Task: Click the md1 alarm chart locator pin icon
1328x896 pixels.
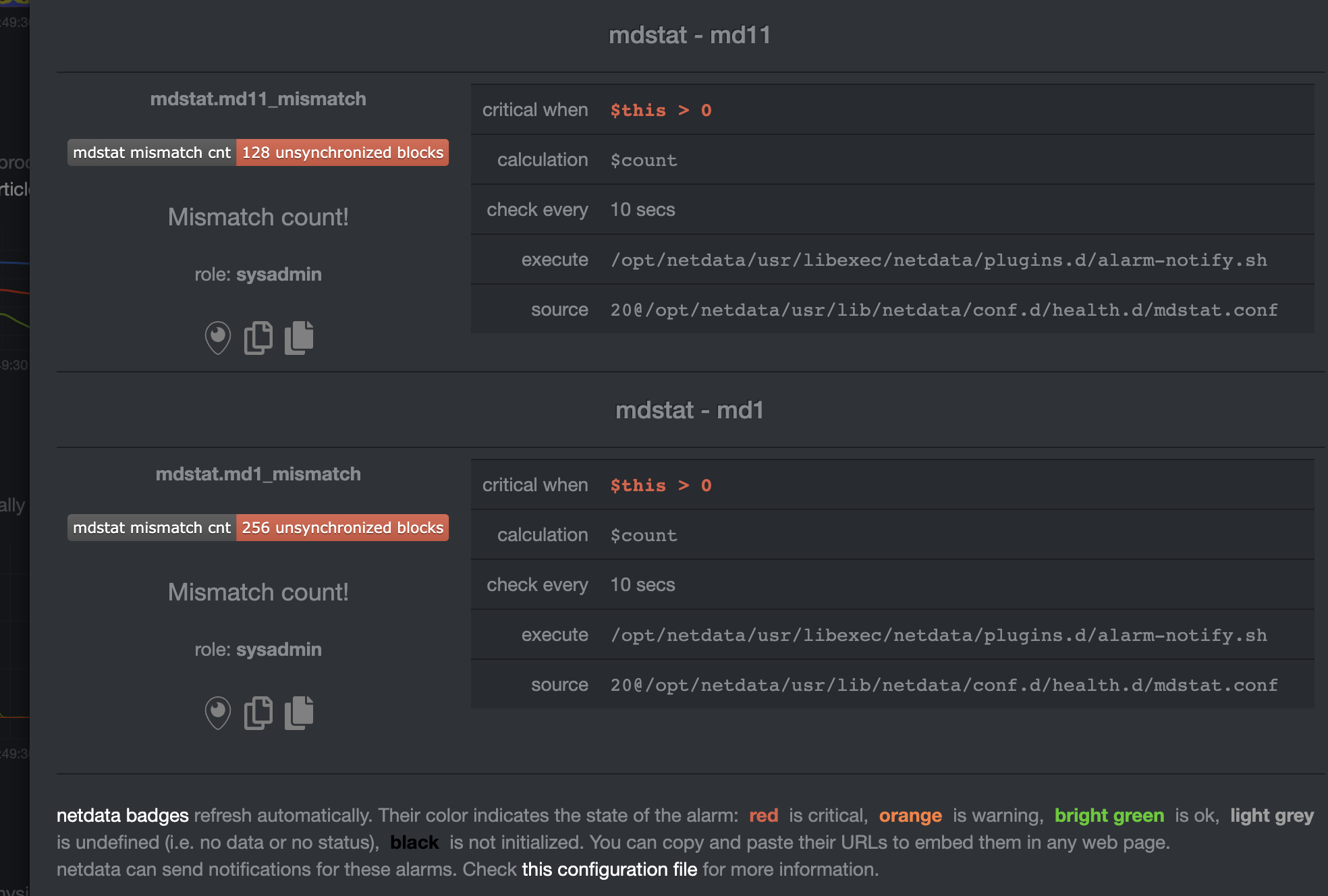Action: 217,712
